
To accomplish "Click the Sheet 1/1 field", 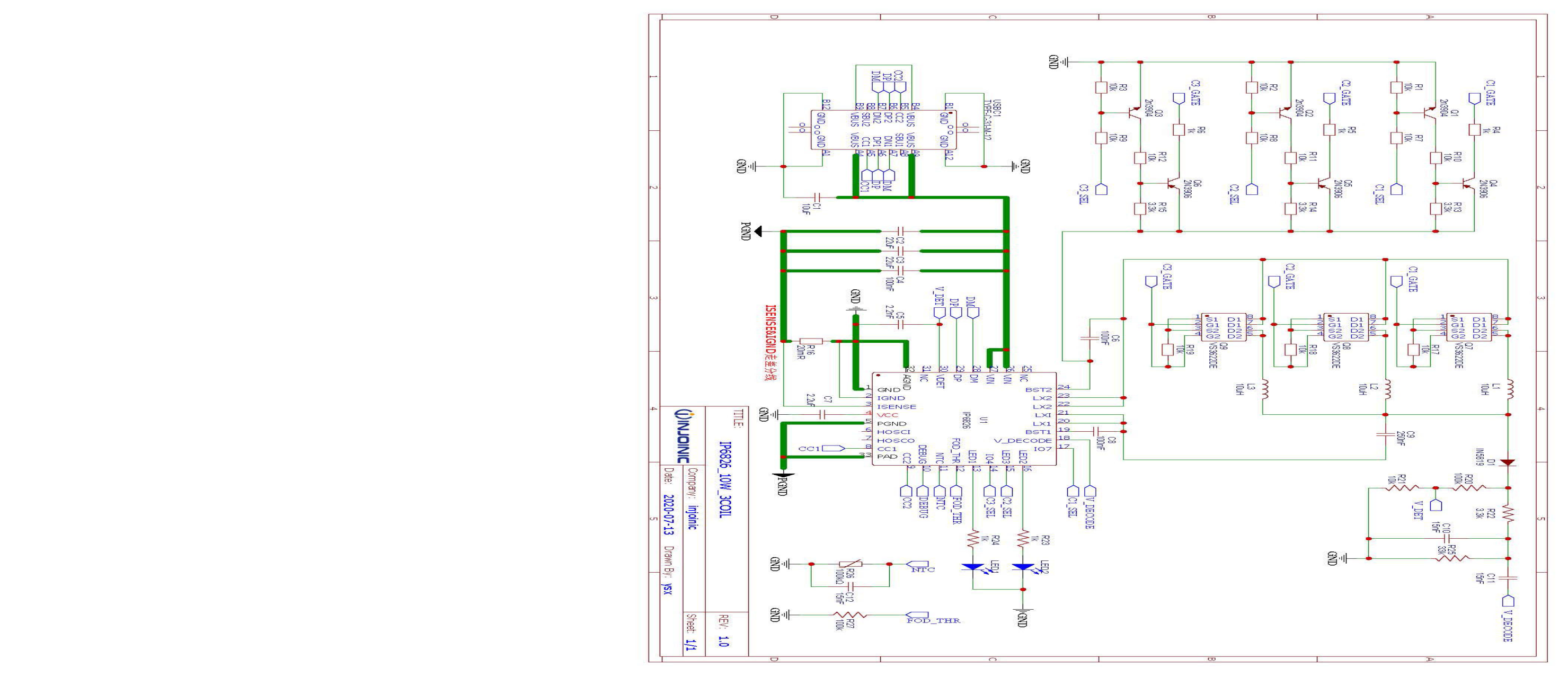I will pos(691,632).
